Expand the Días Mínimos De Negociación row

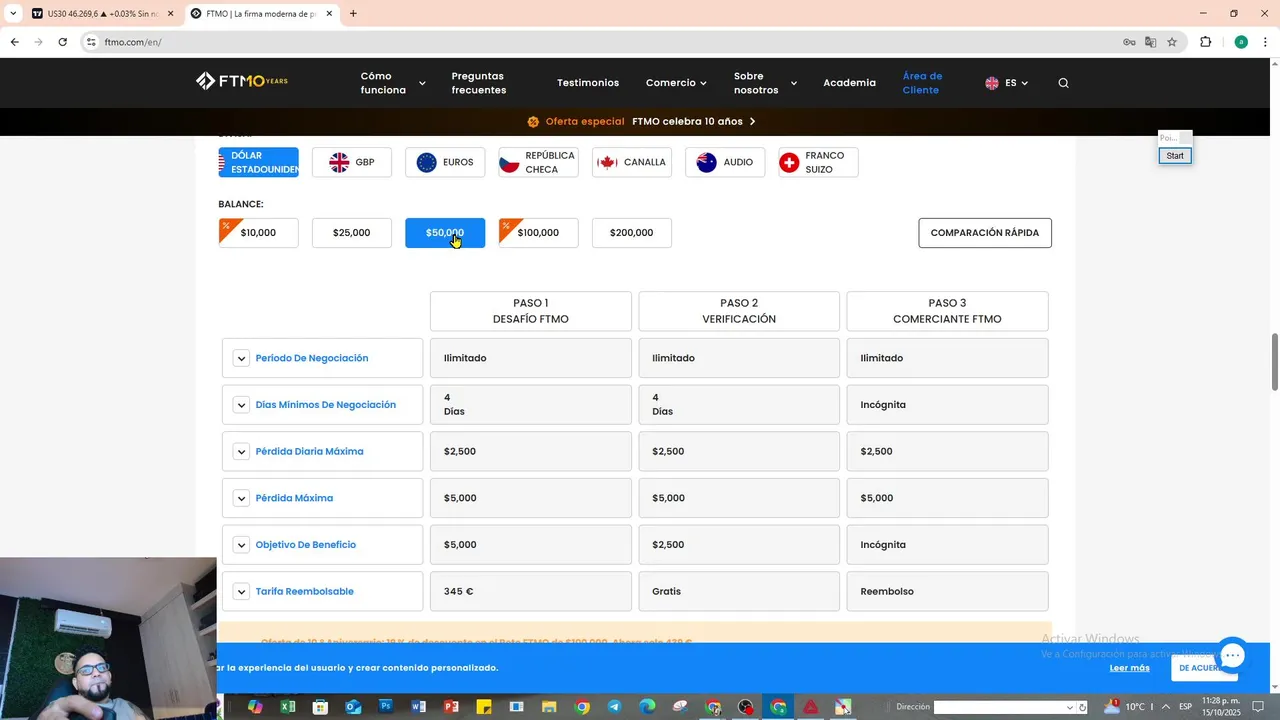coord(241,405)
